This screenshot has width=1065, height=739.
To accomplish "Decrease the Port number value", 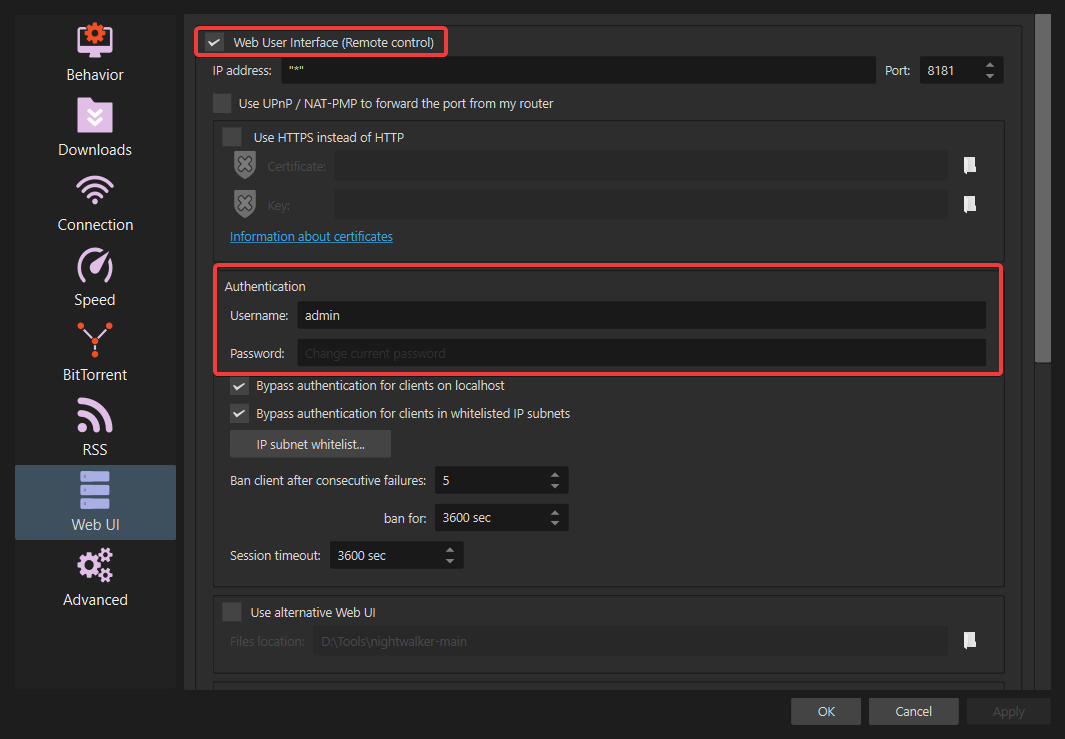I will click(990, 76).
